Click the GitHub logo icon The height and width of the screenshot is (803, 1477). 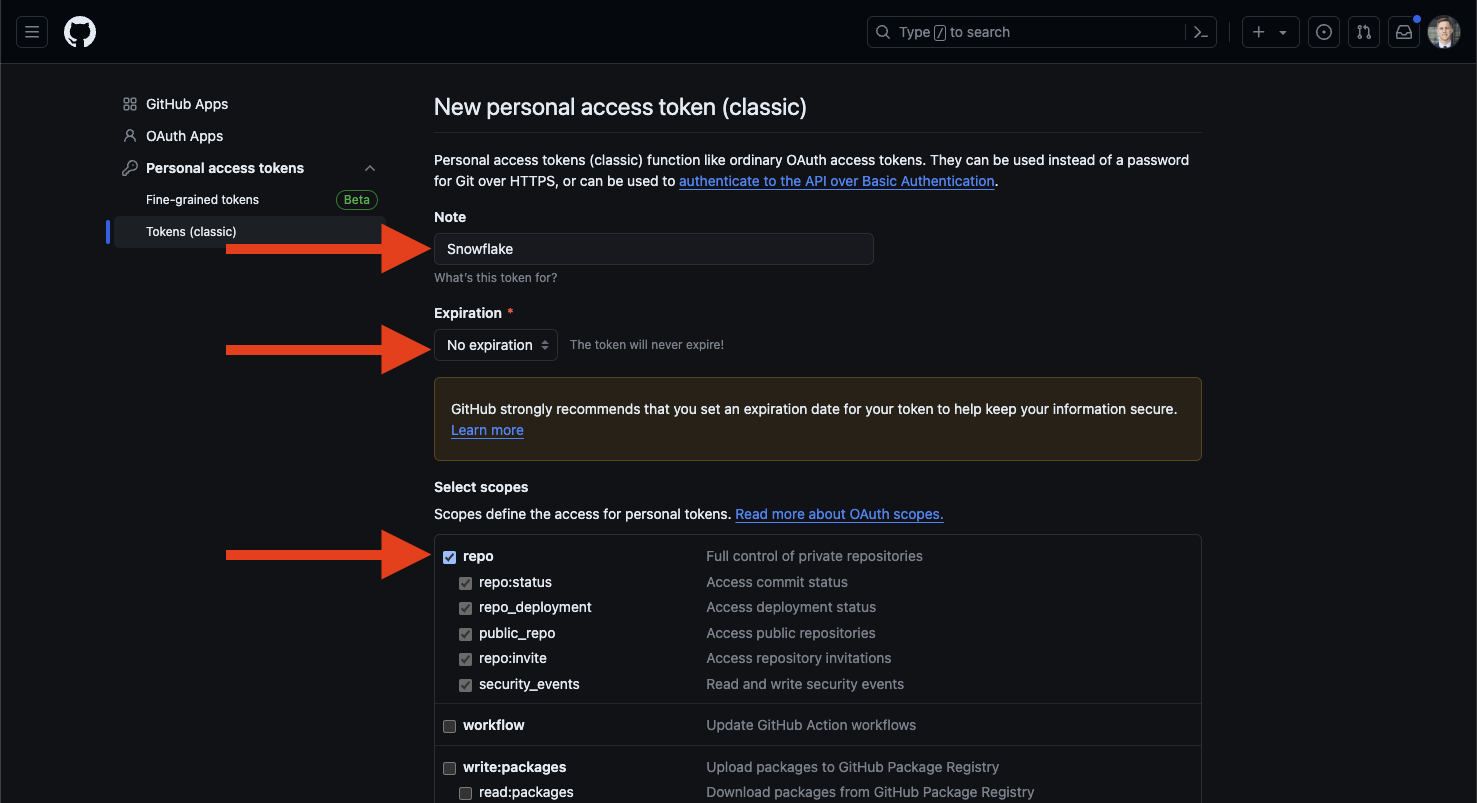click(80, 32)
